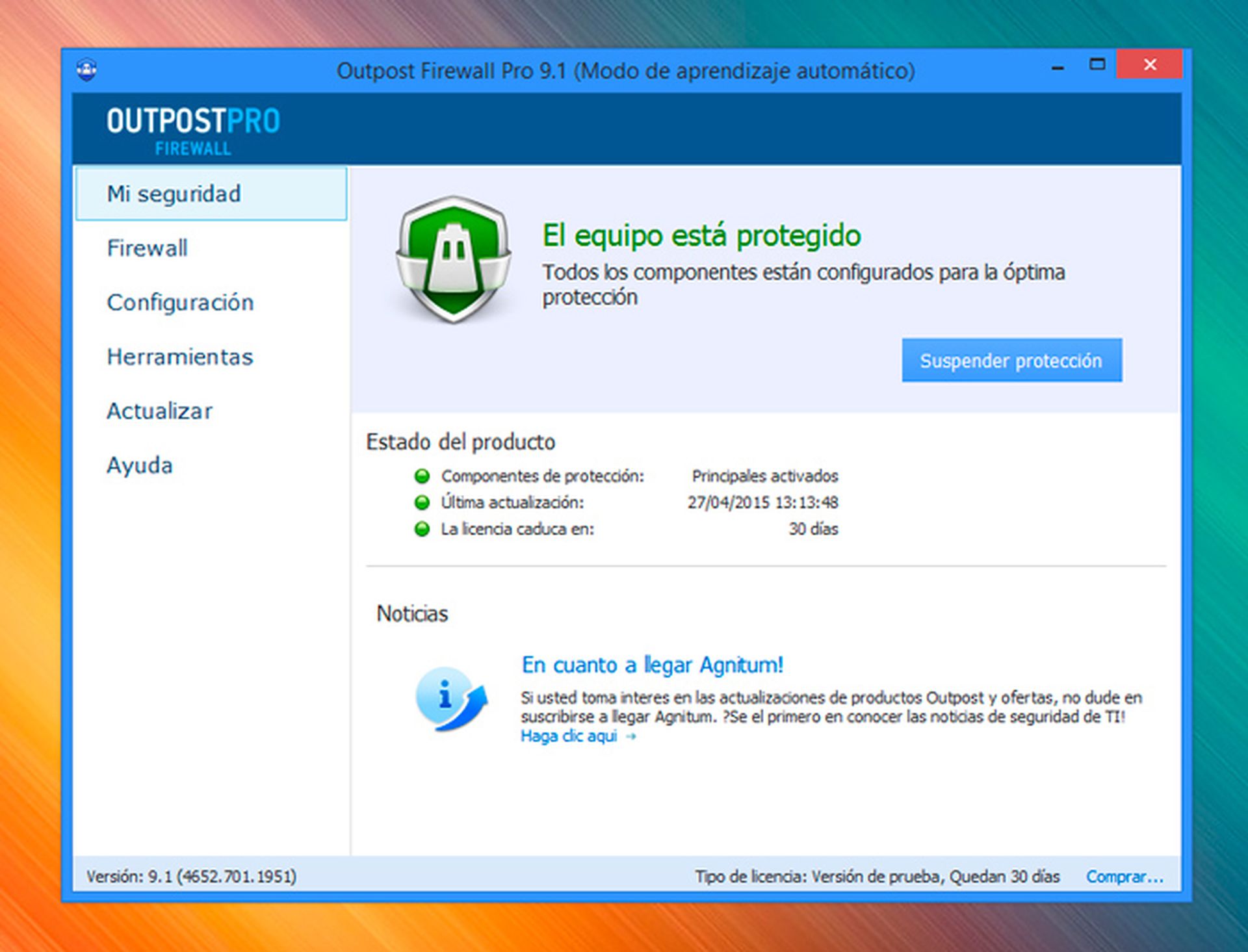Click the blue arrow after Haga clic aqui
Screen dimensions: 1248x952
coord(631,736)
